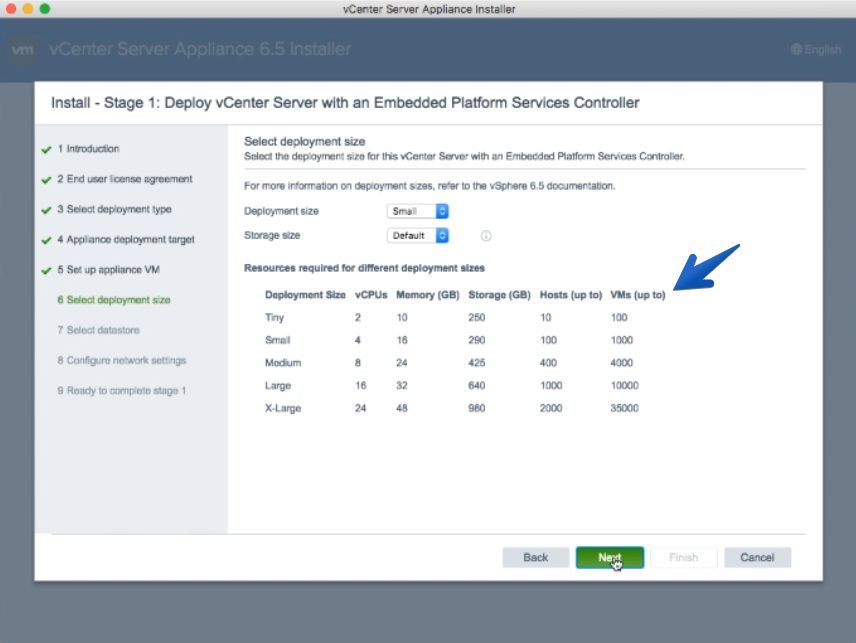Click the Resources required for different deployment sizes heading
Image resolution: width=856 pixels, height=643 pixels.
click(364, 268)
